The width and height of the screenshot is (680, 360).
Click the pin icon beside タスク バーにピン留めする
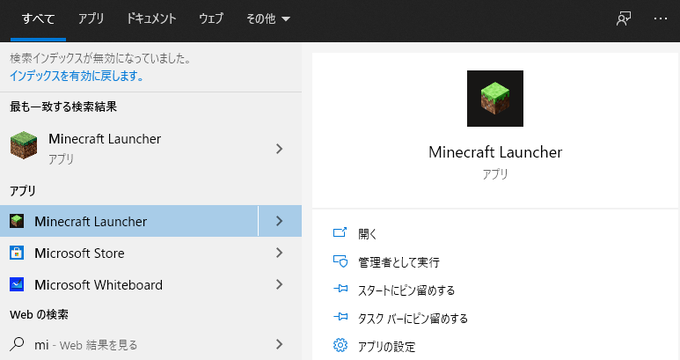coord(340,317)
